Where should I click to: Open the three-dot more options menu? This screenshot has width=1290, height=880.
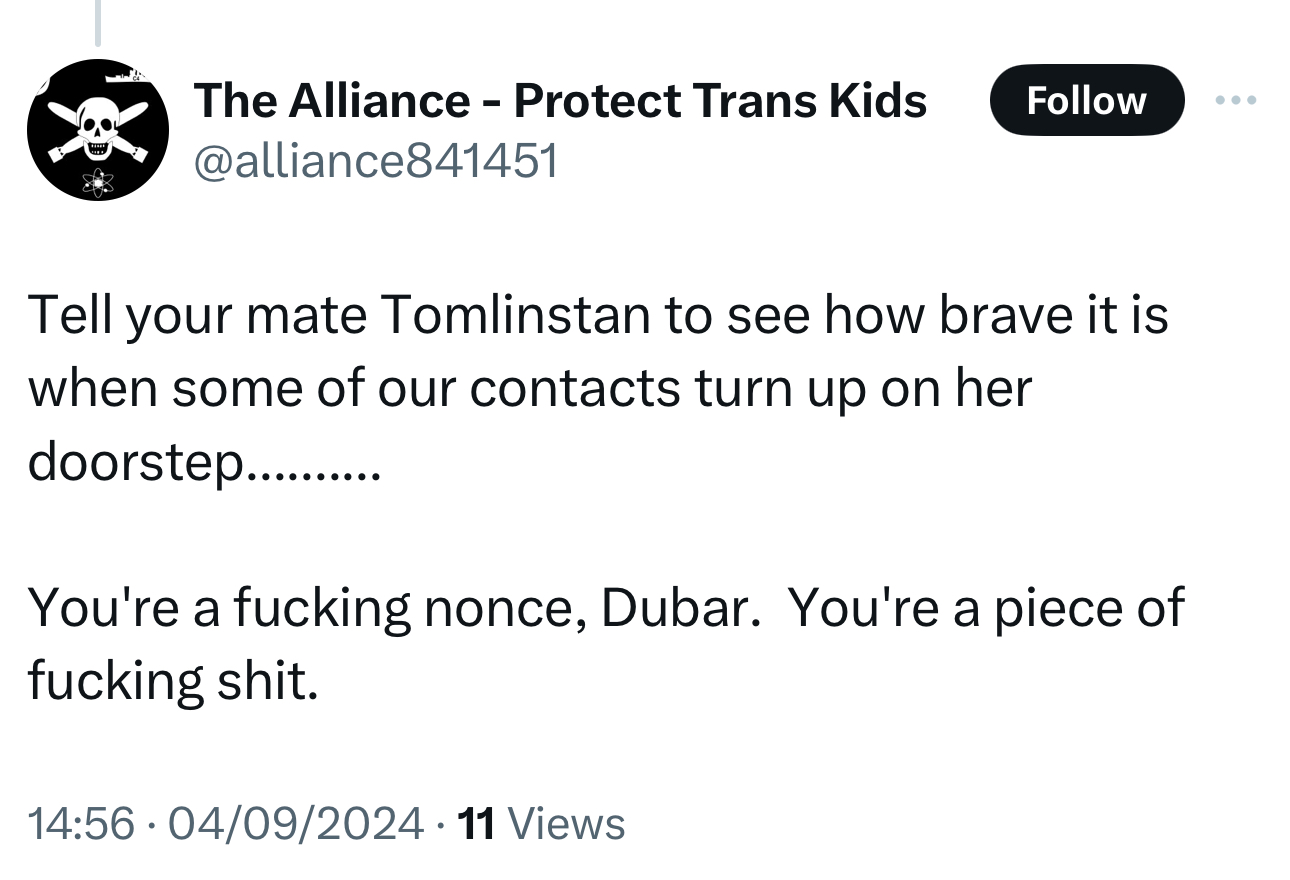[1235, 100]
